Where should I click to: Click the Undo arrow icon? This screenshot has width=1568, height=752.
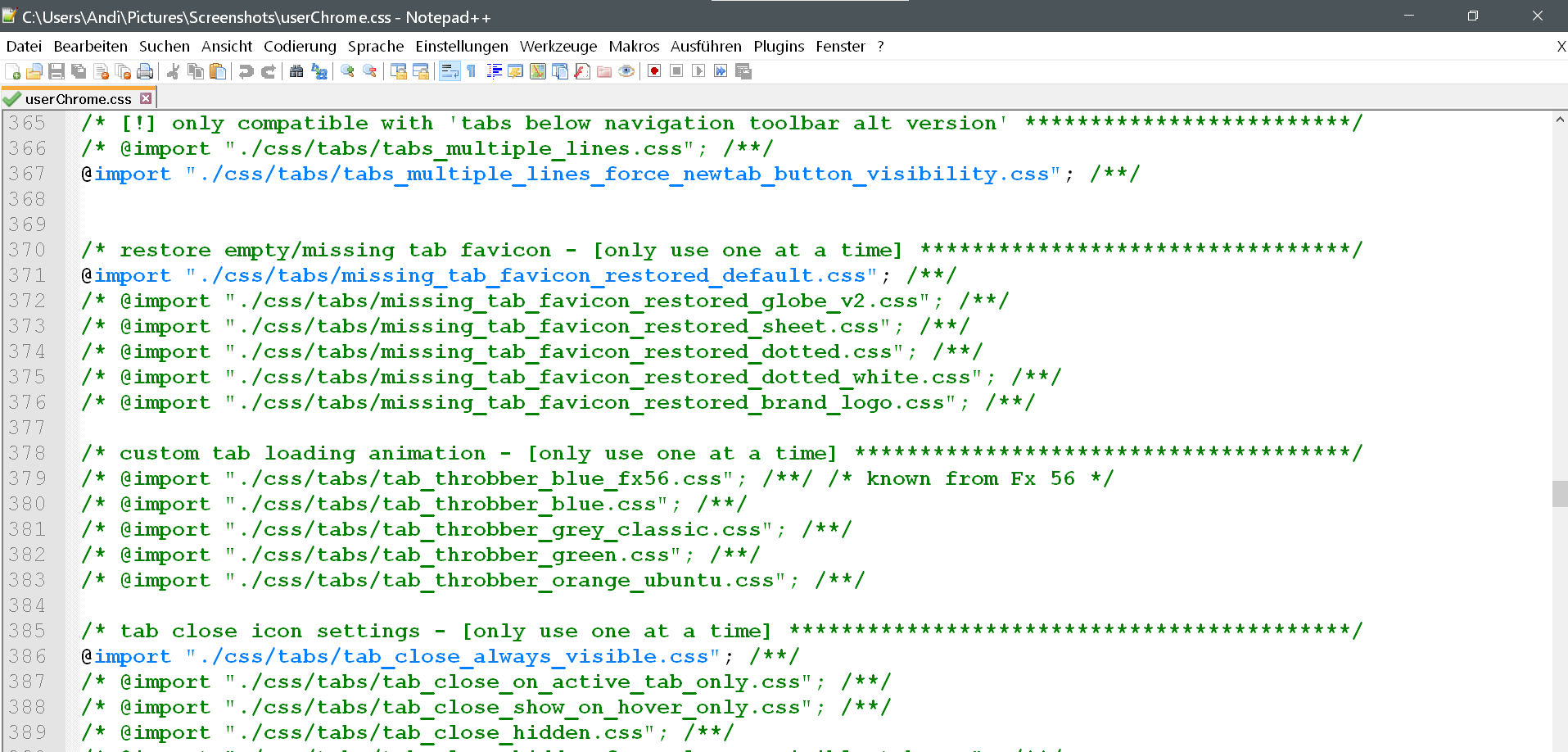click(x=246, y=72)
